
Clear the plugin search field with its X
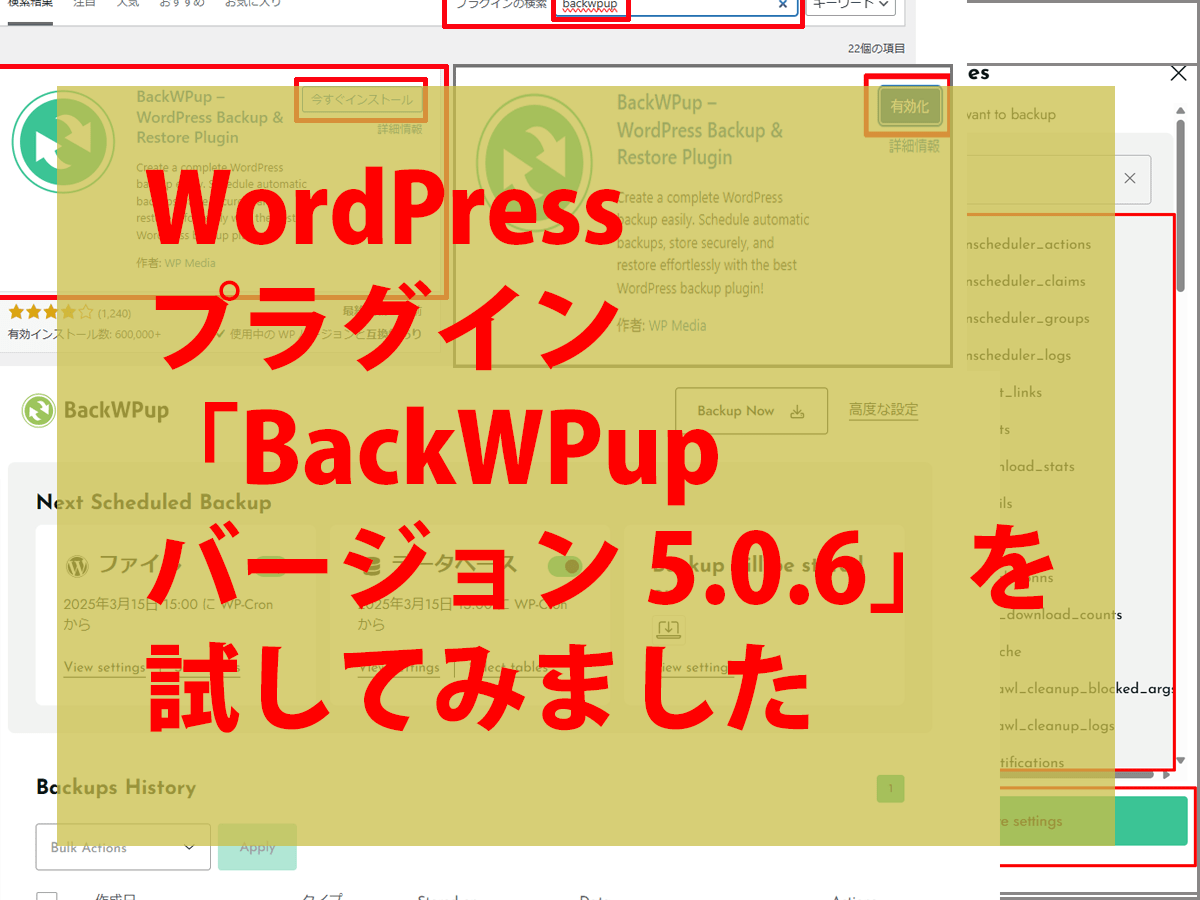click(x=783, y=4)
